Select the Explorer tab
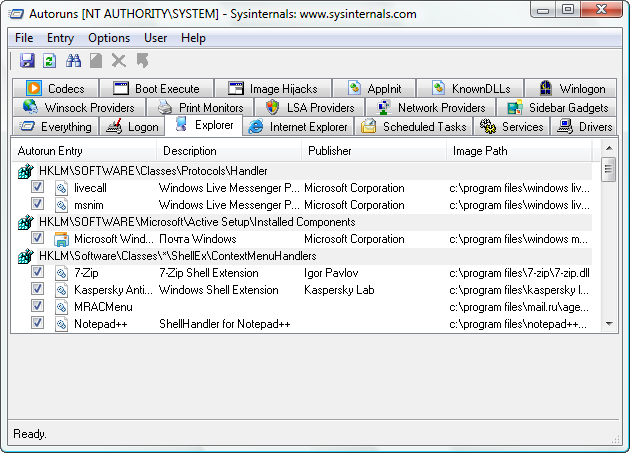Screen dimensions: 630x453 (204, 125)
